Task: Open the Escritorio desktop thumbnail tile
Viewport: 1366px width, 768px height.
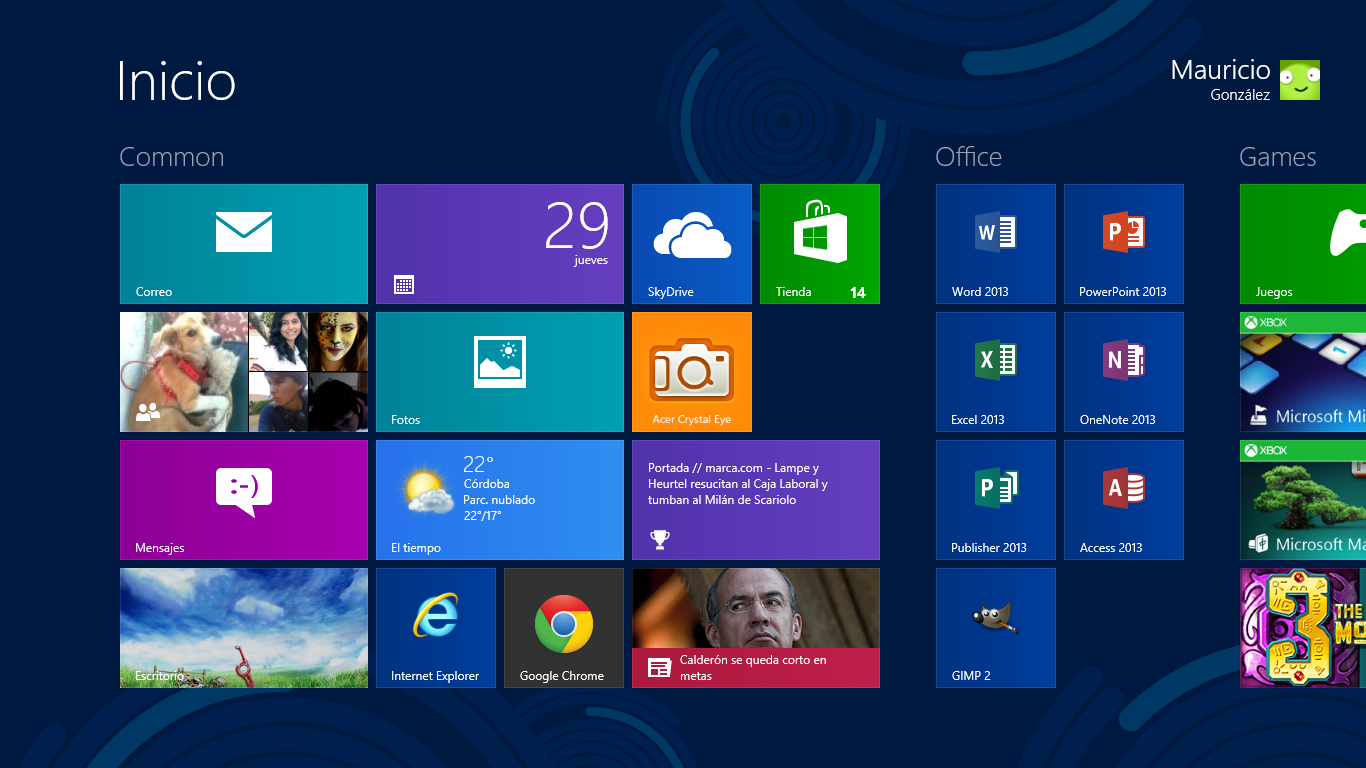Action: (x=243, y=627)
